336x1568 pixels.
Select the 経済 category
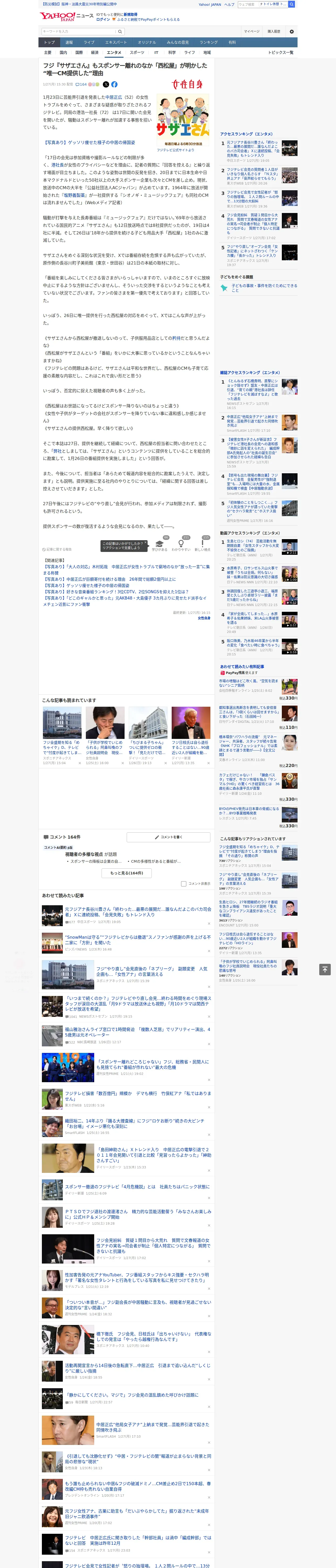[94, 52]
